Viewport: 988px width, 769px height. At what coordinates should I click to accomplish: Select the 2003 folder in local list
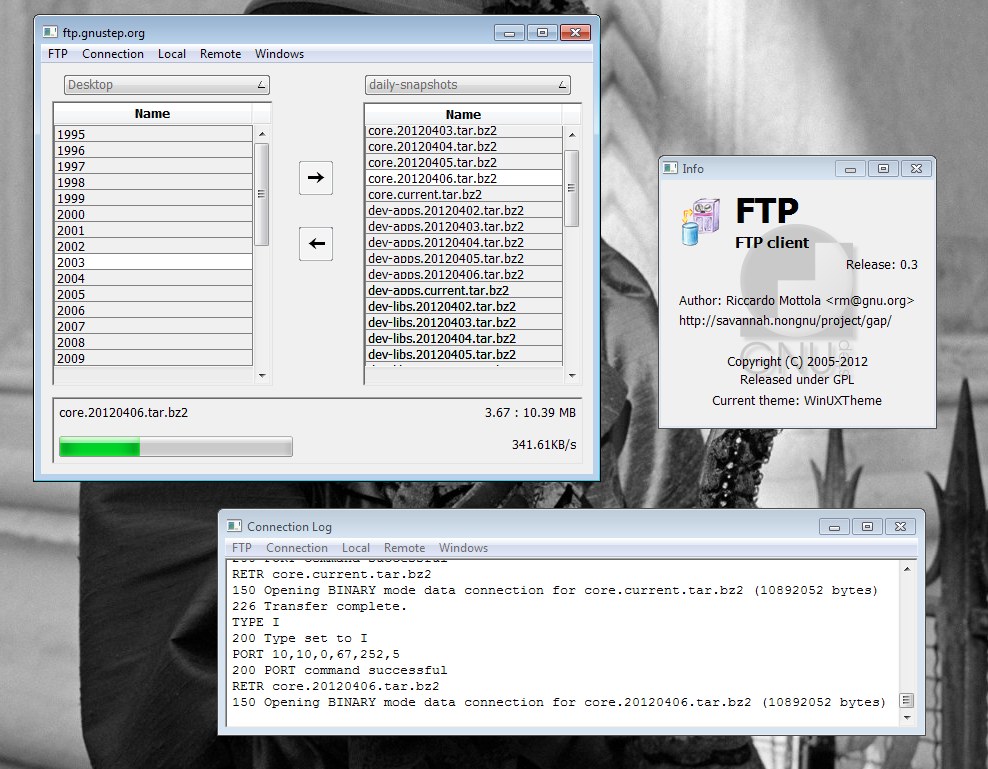[153, 262]
